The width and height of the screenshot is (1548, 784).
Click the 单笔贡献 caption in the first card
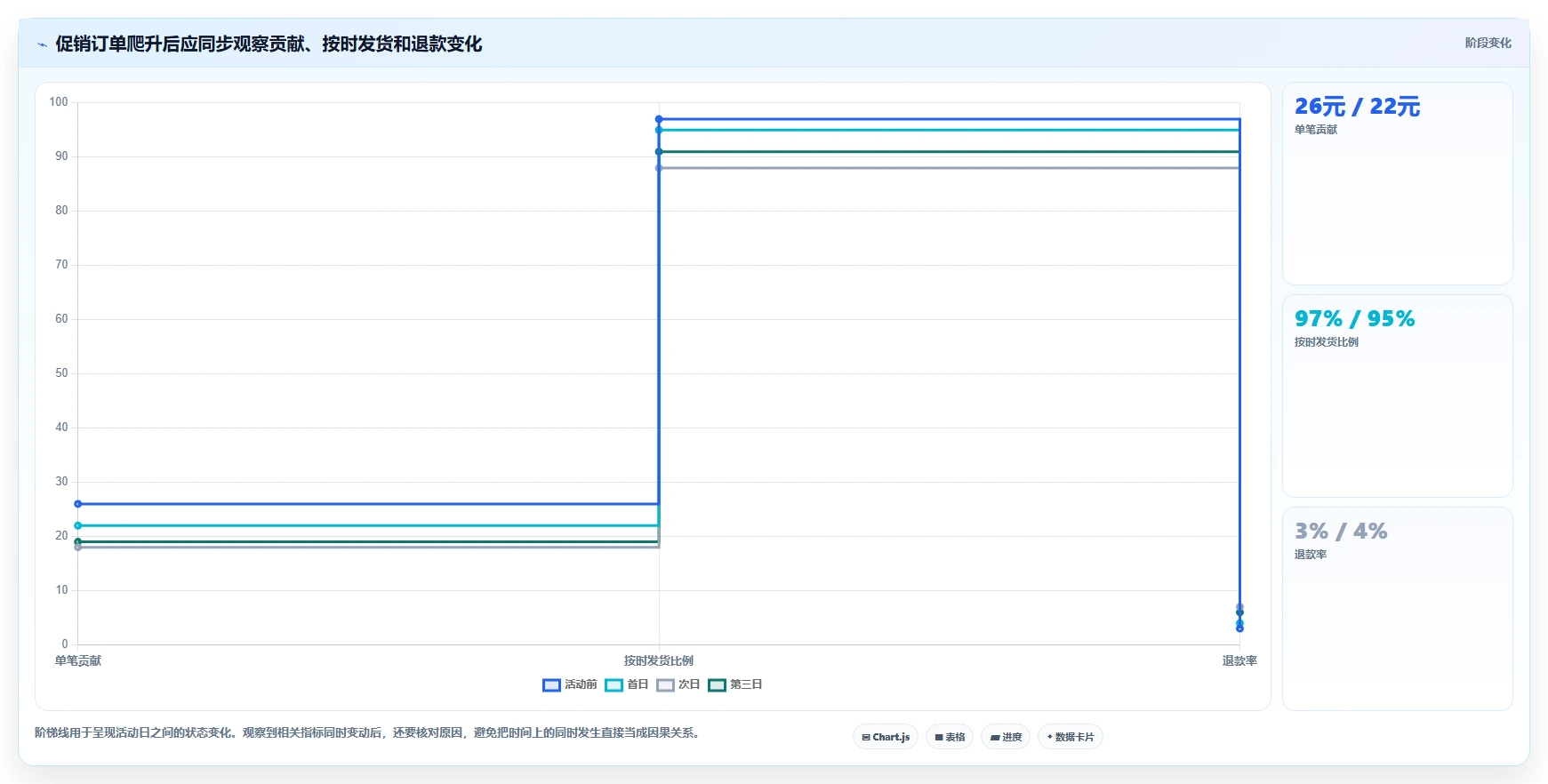click(x=1316, y=130)
